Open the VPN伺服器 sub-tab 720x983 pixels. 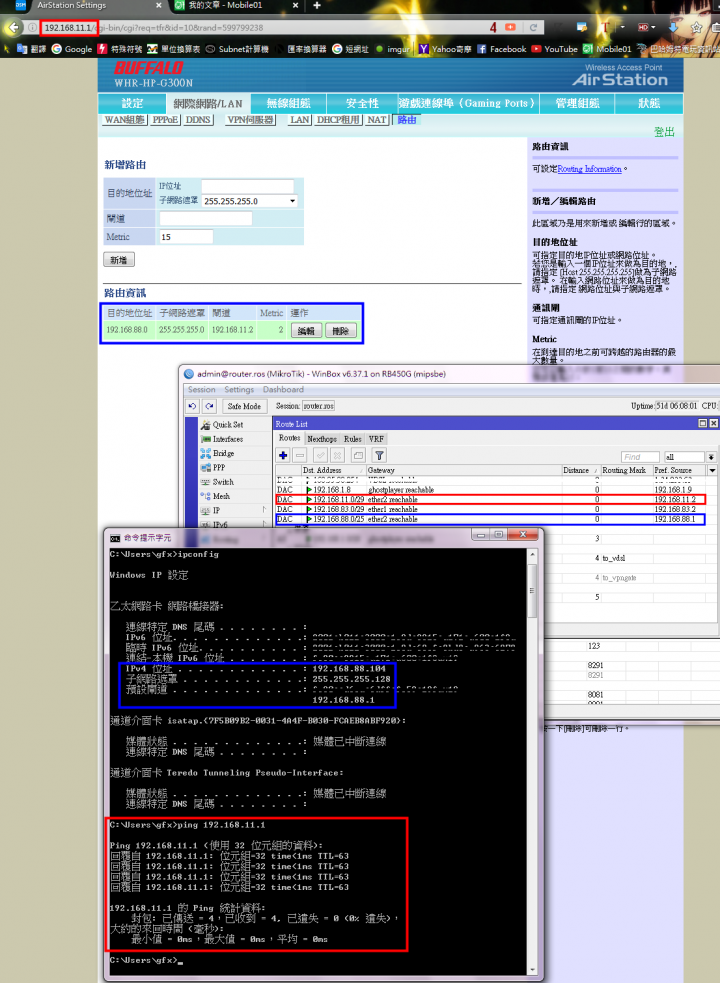point(251,120)
